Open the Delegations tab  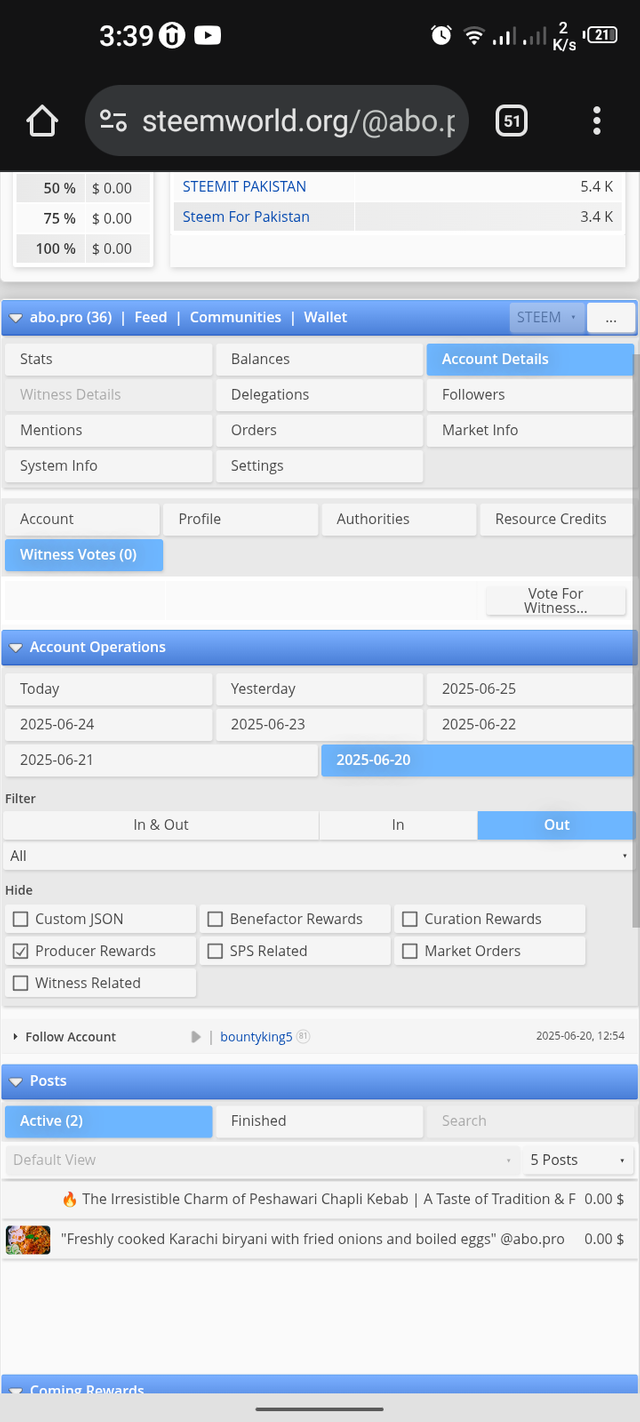click(x=319, y=395)
